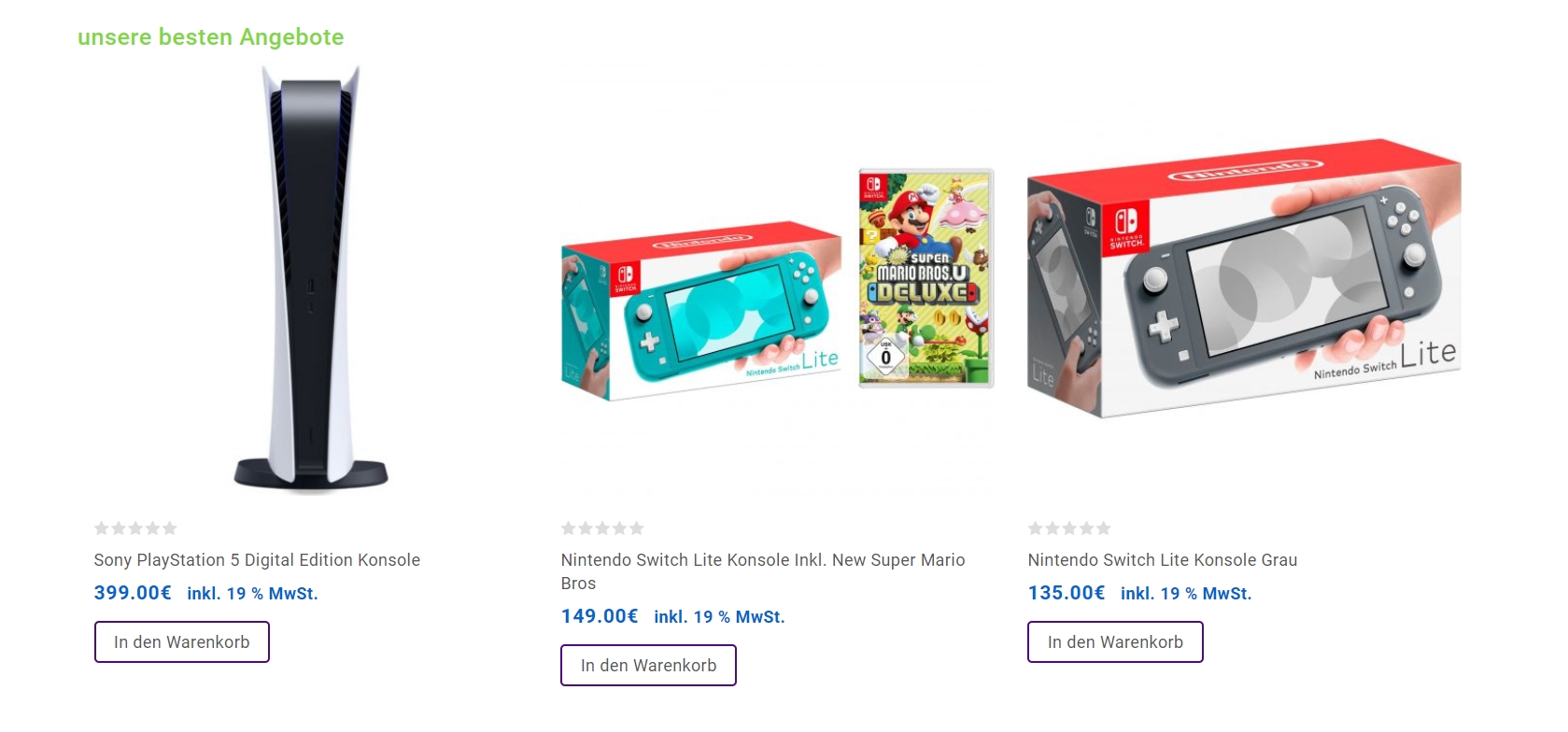This screenshot has width=1568, height=732.
Task: Click the Super Mario Bros U Deluxe cover
Action: (x=925, y=278)
